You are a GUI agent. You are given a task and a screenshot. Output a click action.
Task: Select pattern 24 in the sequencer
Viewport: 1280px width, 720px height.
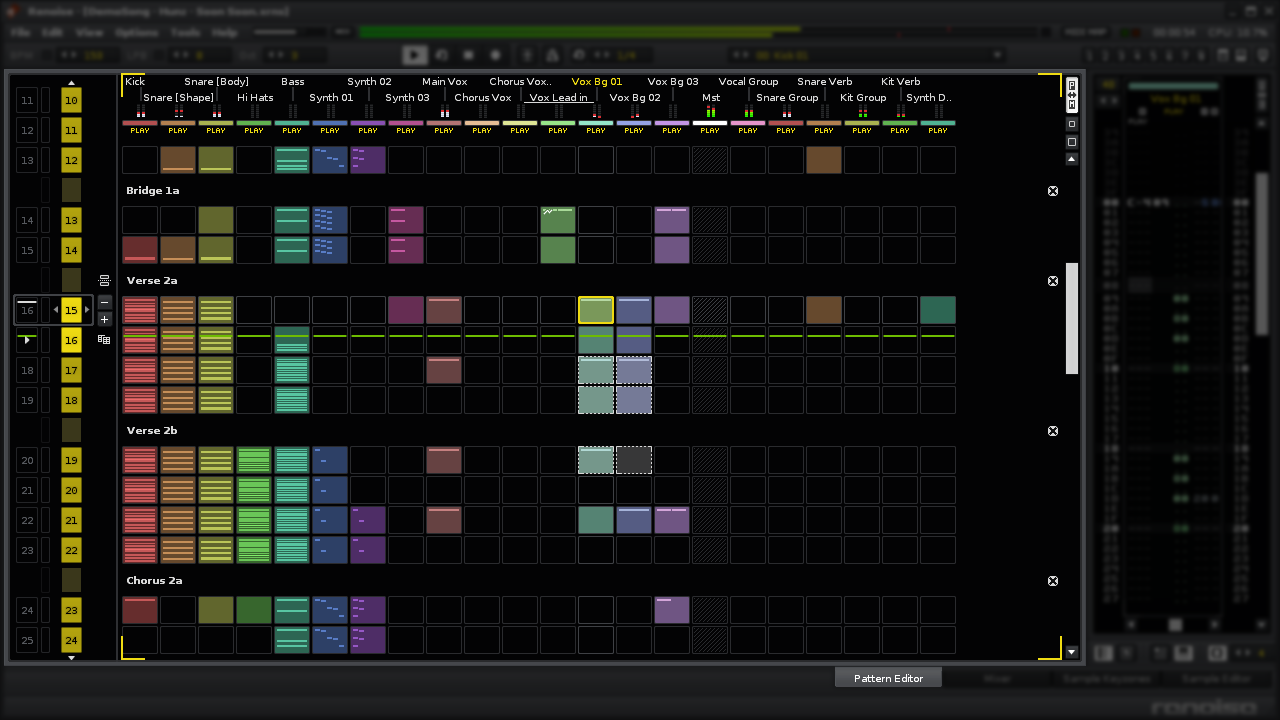(x=71, y=640)
